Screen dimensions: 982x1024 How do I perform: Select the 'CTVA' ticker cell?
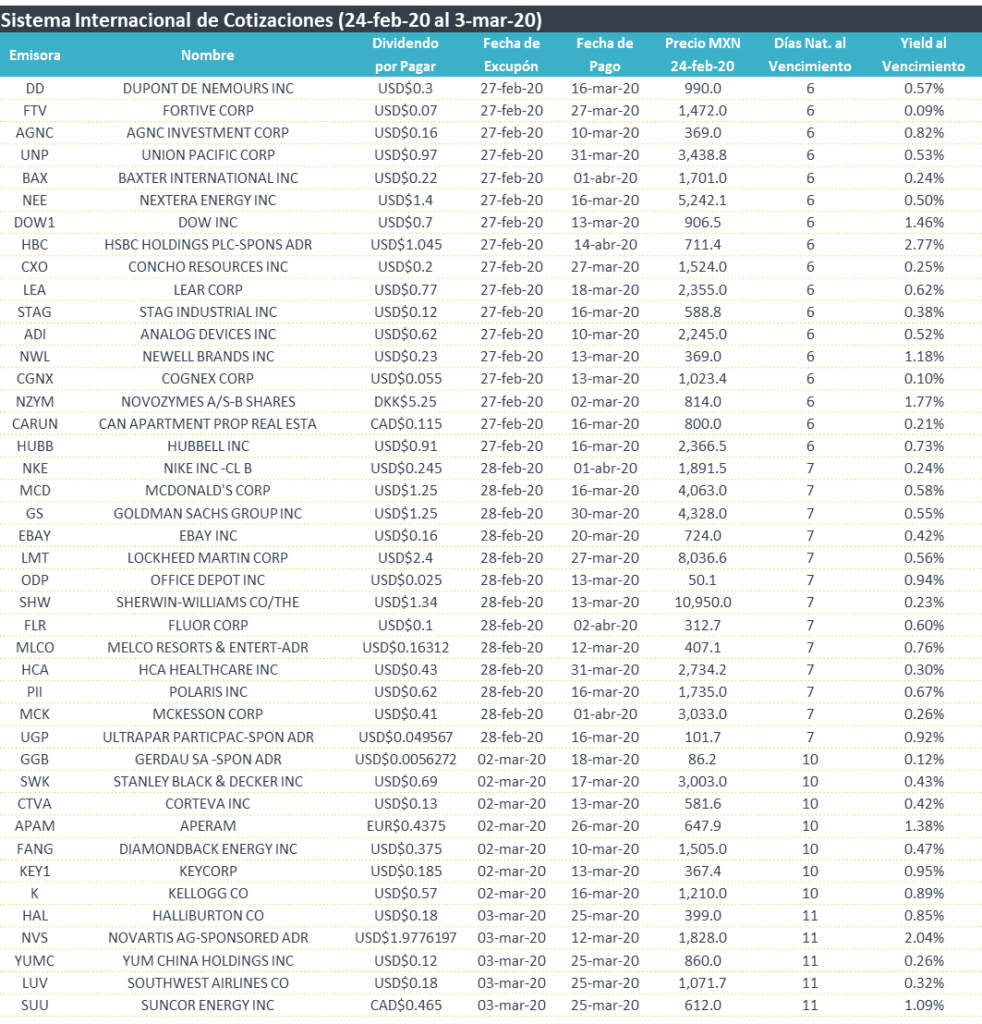point(35,803)
